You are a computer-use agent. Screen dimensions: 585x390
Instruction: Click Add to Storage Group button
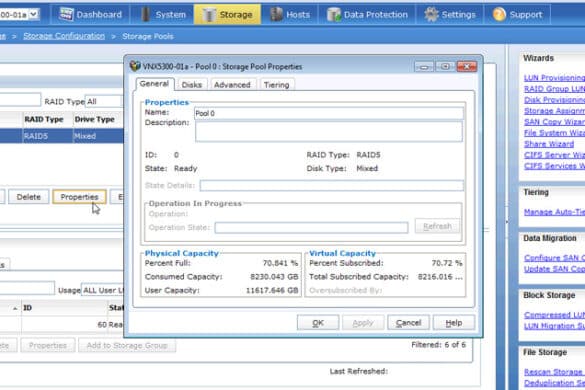[x=127, y=345]
